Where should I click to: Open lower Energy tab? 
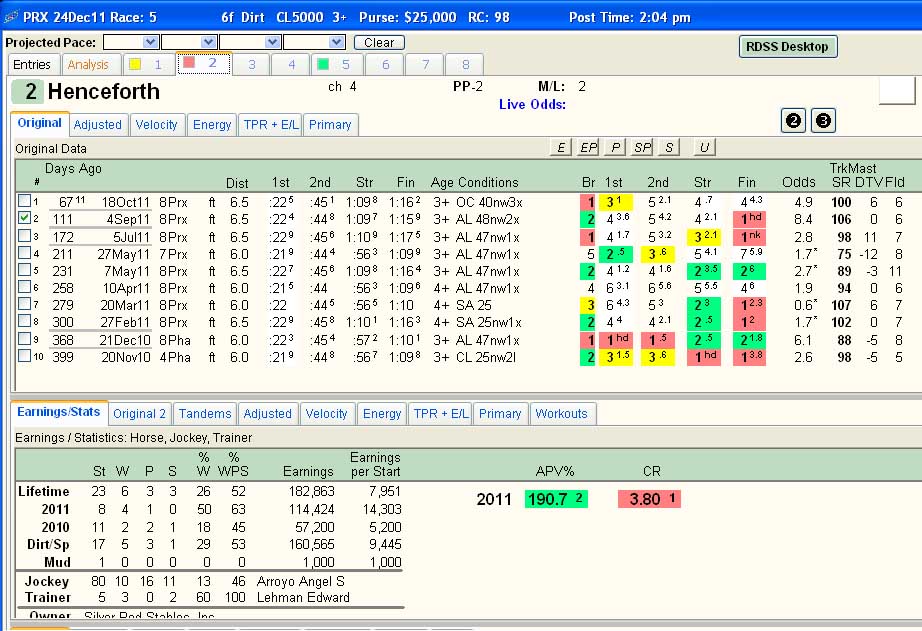382,413
